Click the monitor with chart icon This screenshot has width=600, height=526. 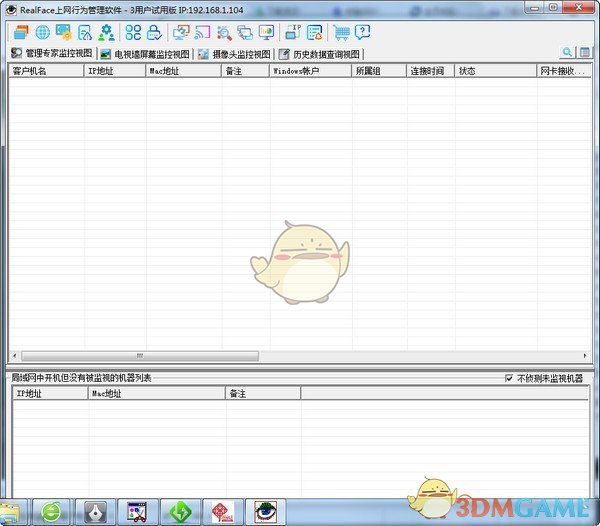click(266, 33)
